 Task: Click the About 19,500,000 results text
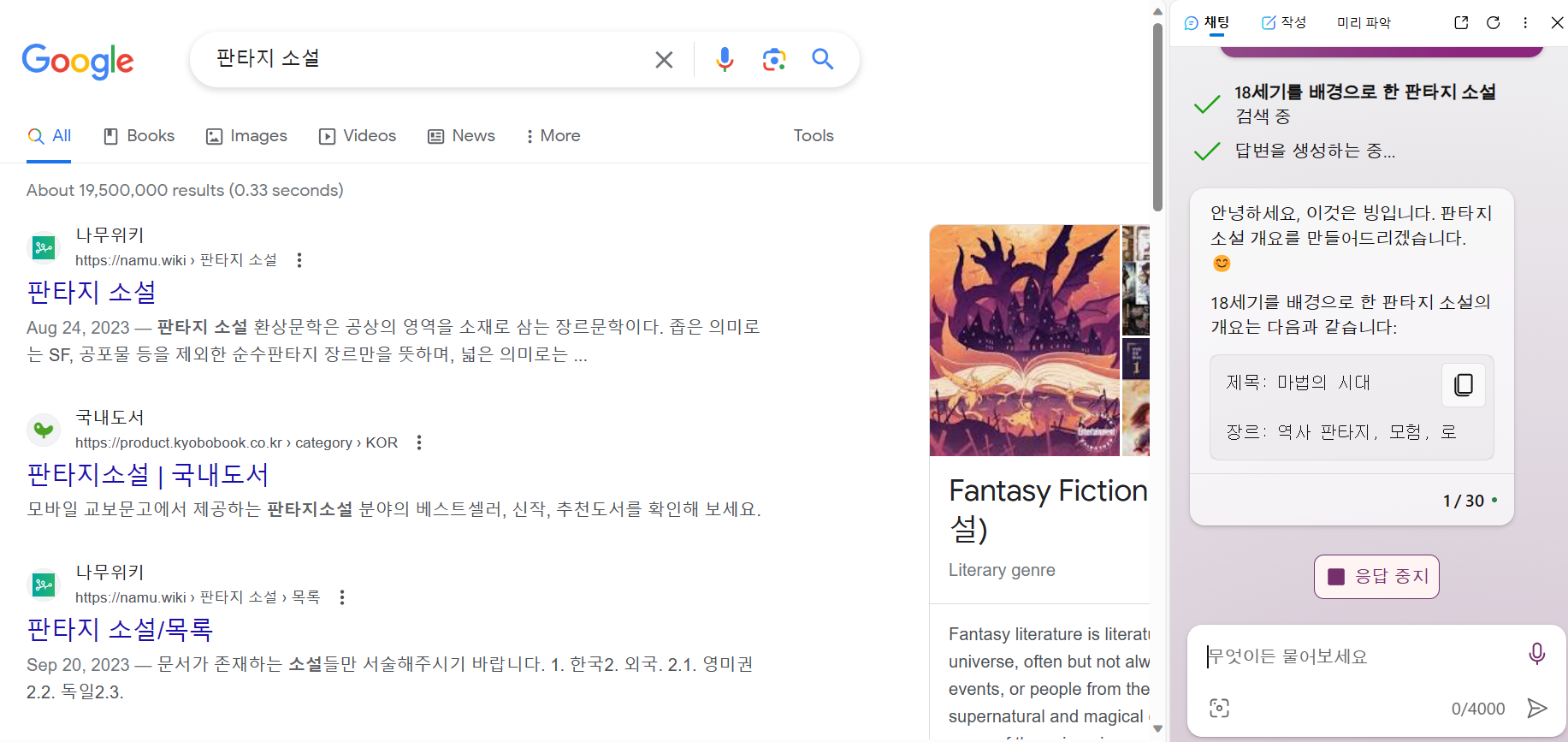click(185, 190)
